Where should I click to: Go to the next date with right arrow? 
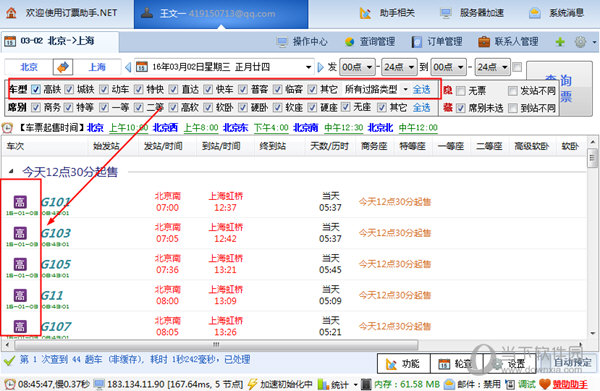[320, 67]
